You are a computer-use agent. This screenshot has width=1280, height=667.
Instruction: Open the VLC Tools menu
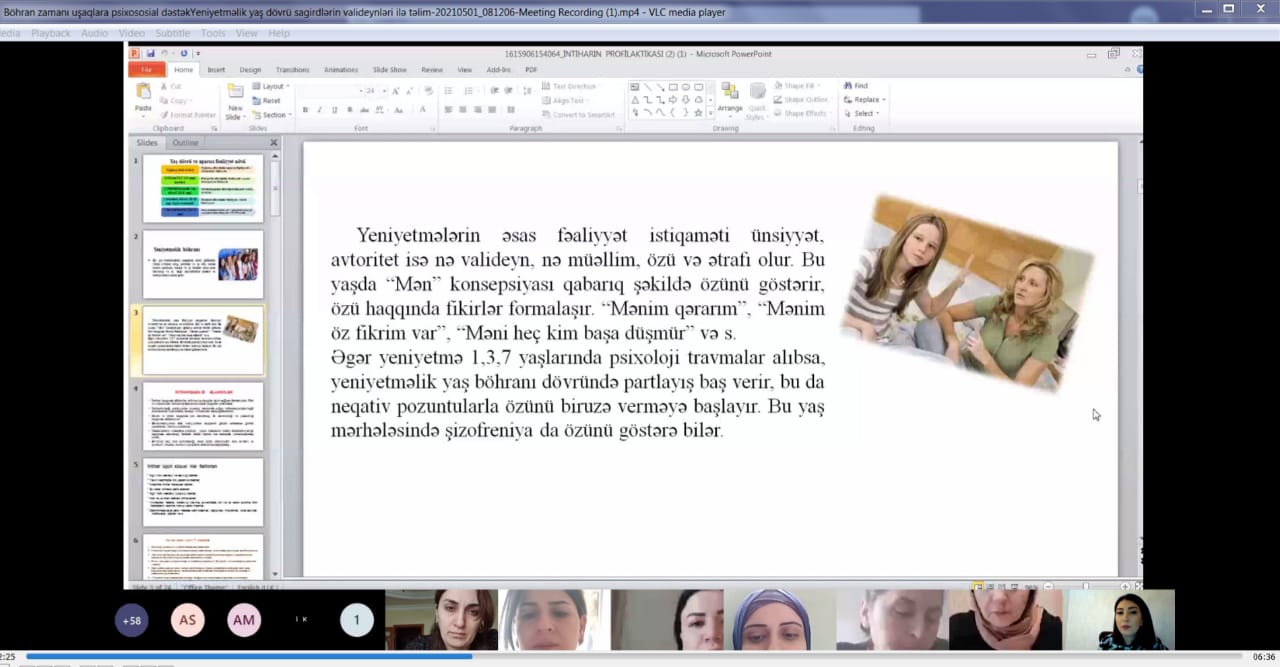[x=213, y=33]
